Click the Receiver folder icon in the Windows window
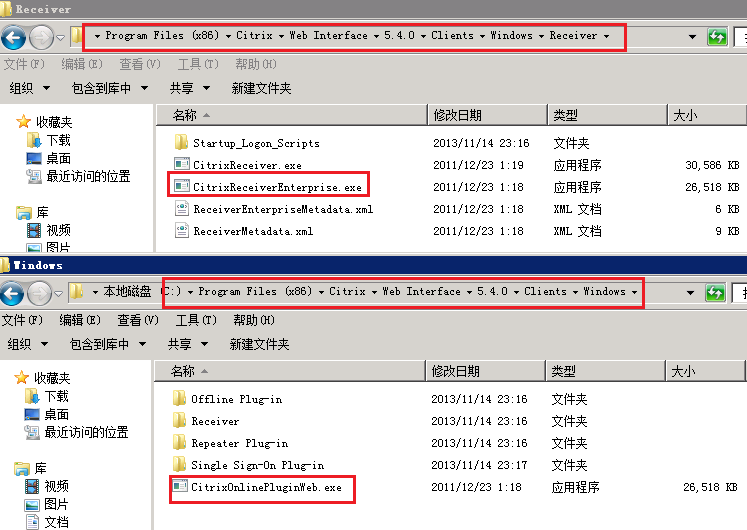 click(179, 420)
